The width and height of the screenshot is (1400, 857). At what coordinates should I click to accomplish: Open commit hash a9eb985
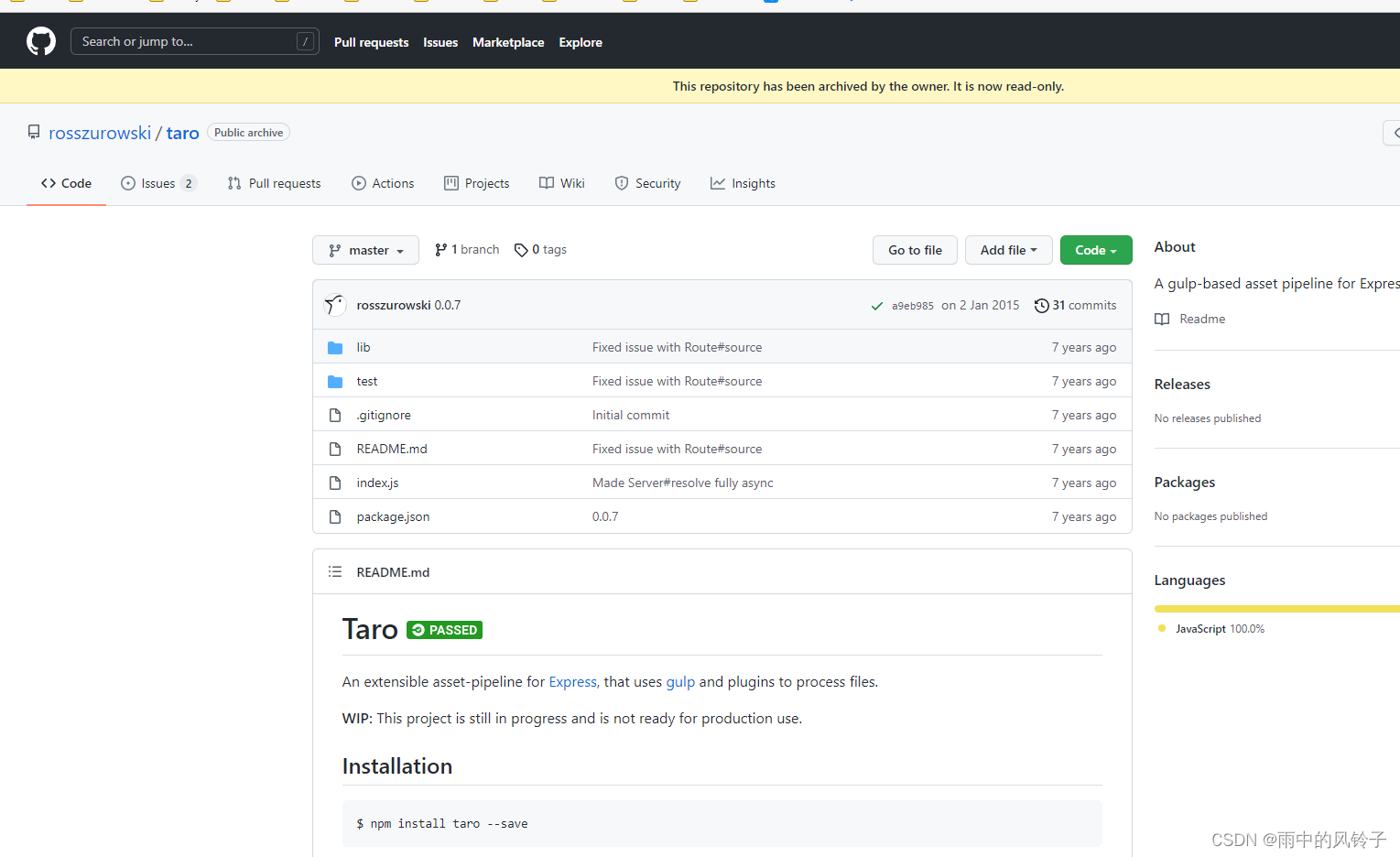[x=913, y=306]
